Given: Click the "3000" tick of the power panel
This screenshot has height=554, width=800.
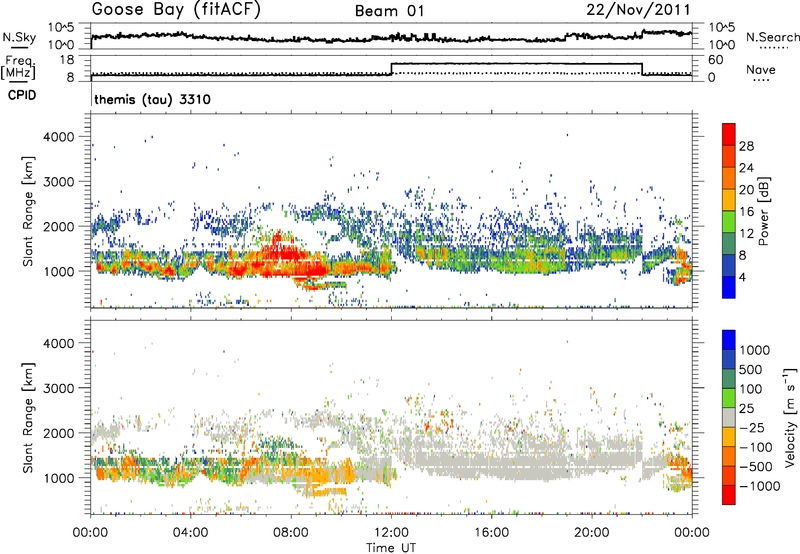Looking at the screenshot, I should tap(58, 182).
